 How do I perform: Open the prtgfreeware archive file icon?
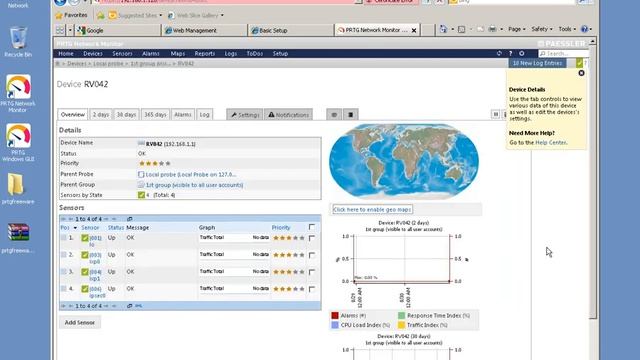click(18, 237)
